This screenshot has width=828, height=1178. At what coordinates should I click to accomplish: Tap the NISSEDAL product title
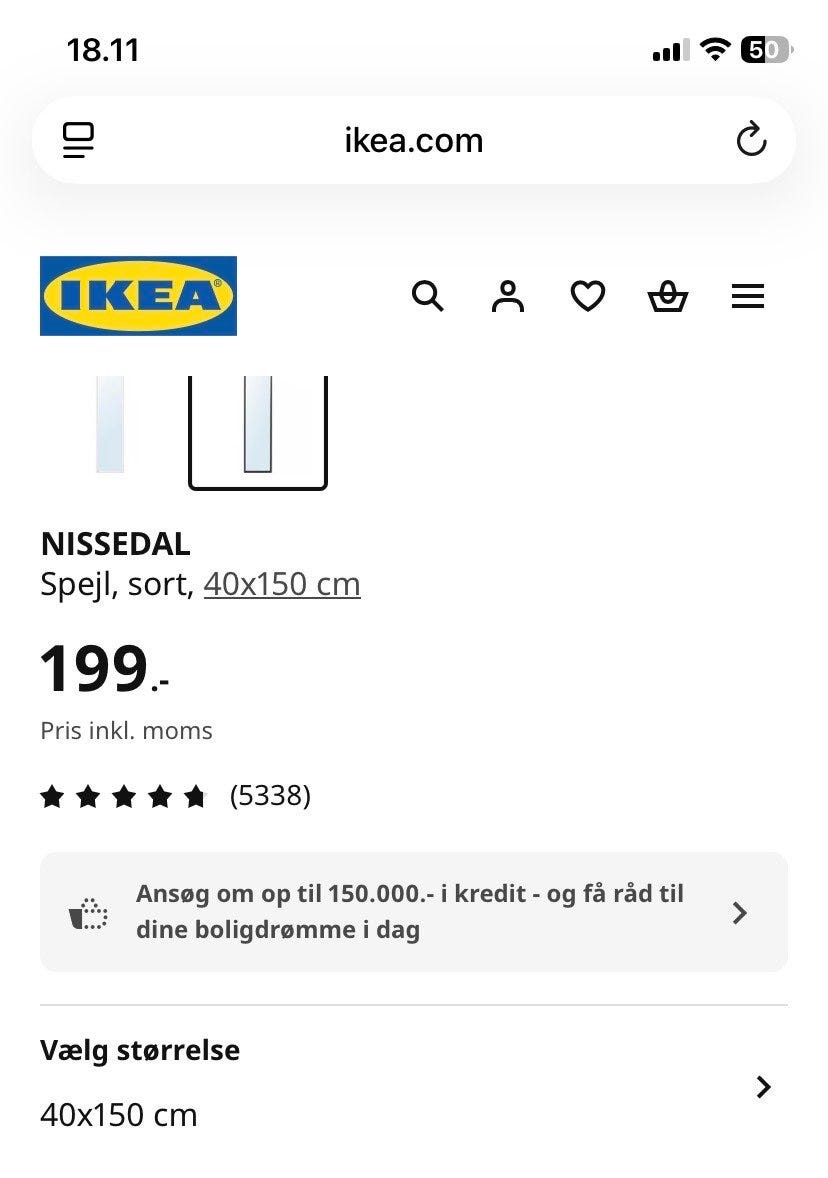point(115,544)
